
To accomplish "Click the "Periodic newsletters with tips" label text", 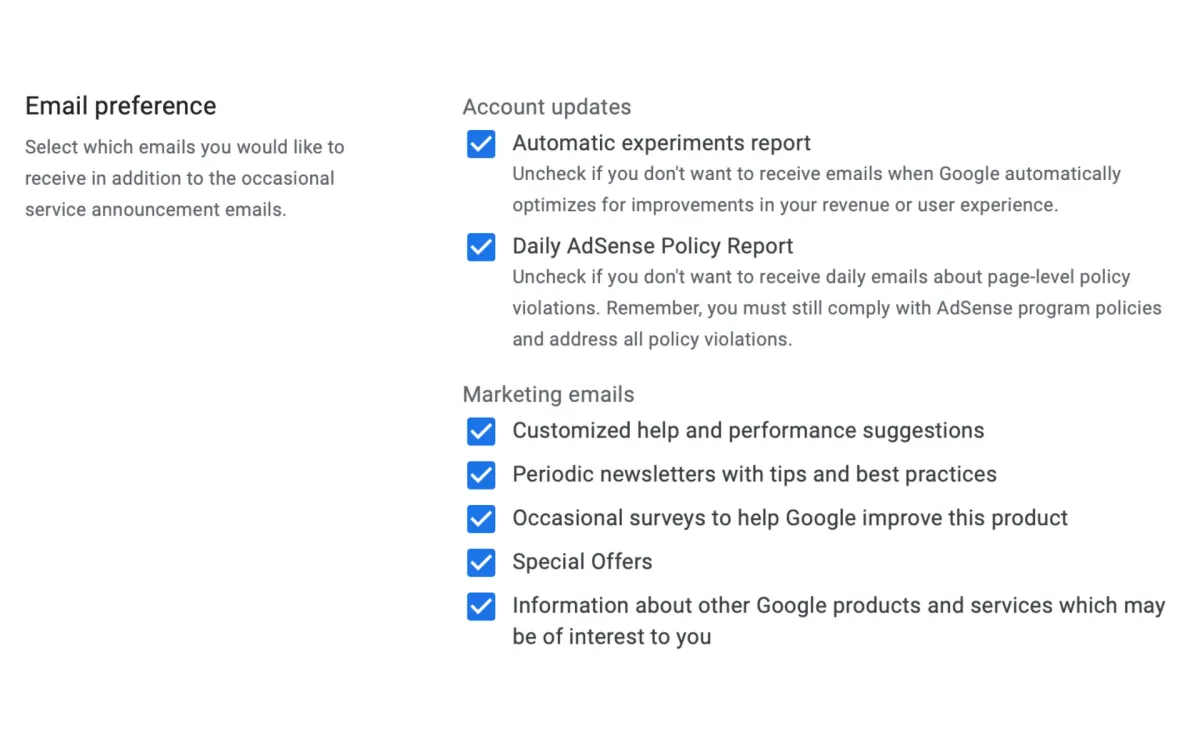I will click(x=754, y=474).
